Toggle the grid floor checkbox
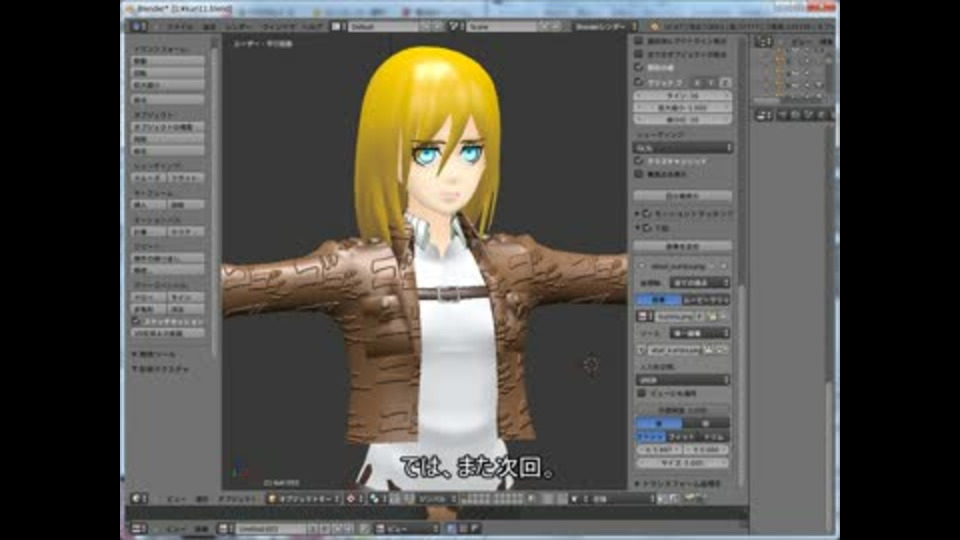The width and height of the screenshot is (960, 540). pos(639,81)
